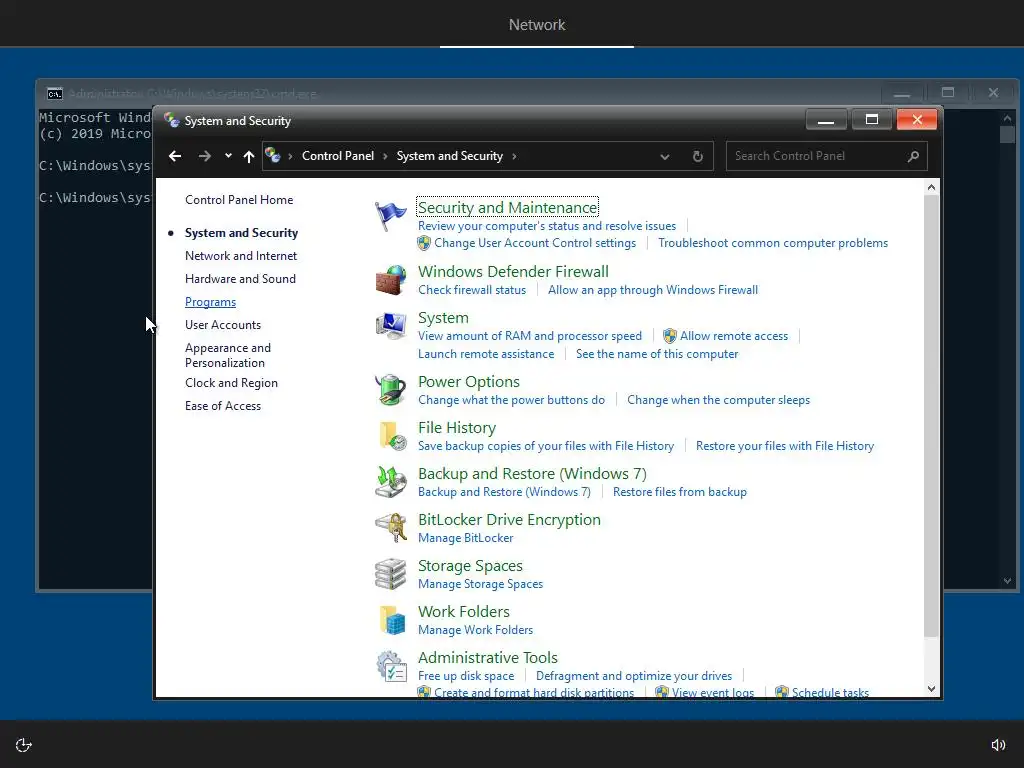Click Free up disk space
The height and width of the screenshot is (768, 1024).
466,676
